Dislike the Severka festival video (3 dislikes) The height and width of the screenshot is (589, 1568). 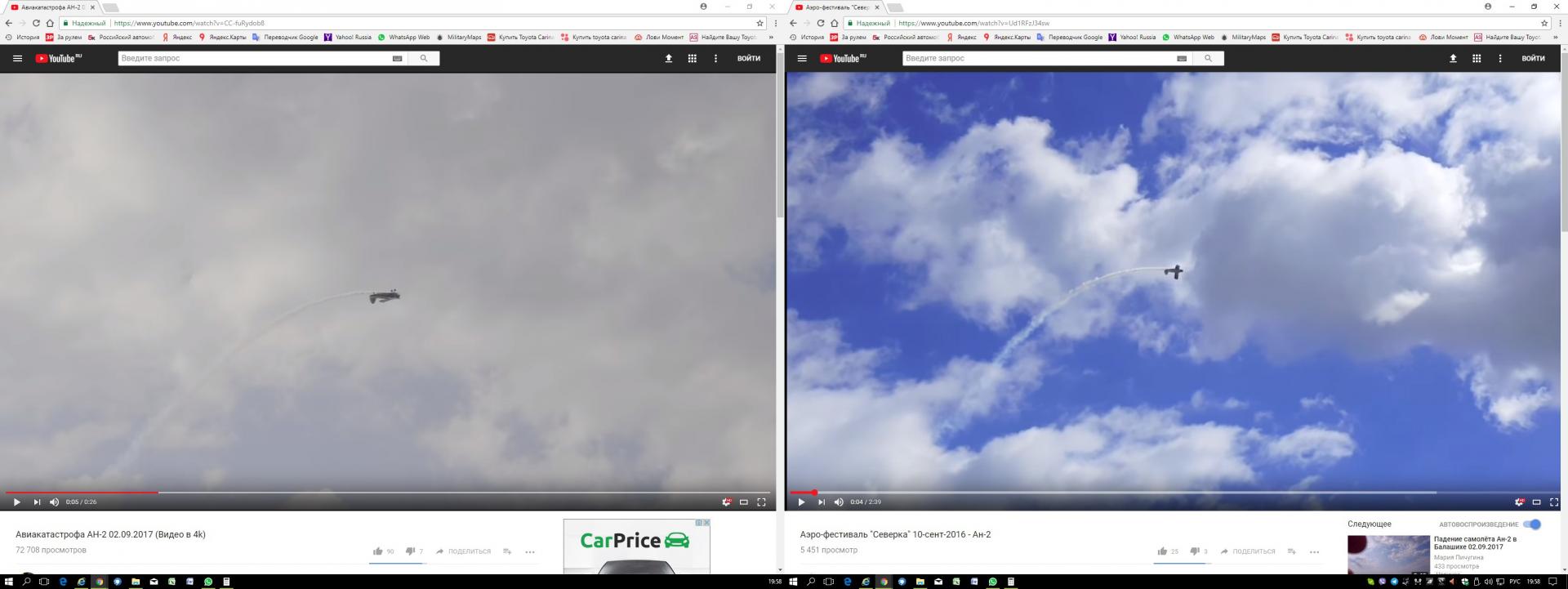[1195, 551]
